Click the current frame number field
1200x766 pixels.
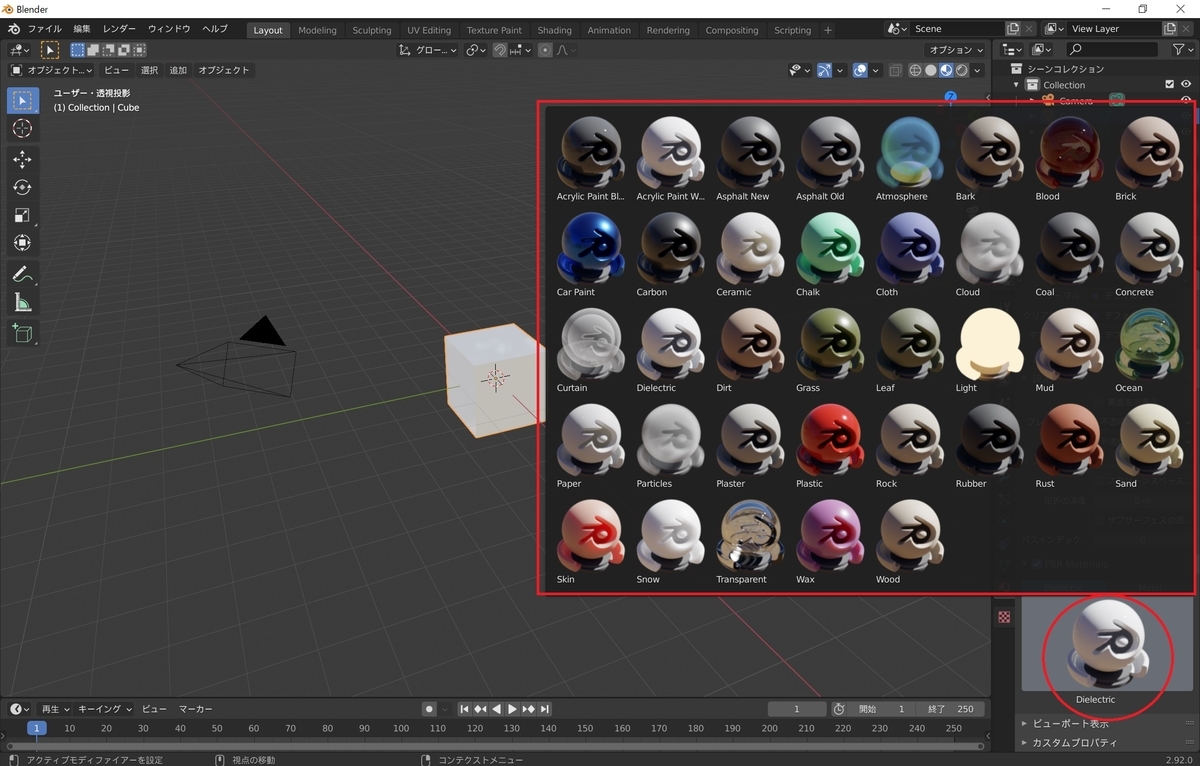pyautogui.click(x=796, y=709)
